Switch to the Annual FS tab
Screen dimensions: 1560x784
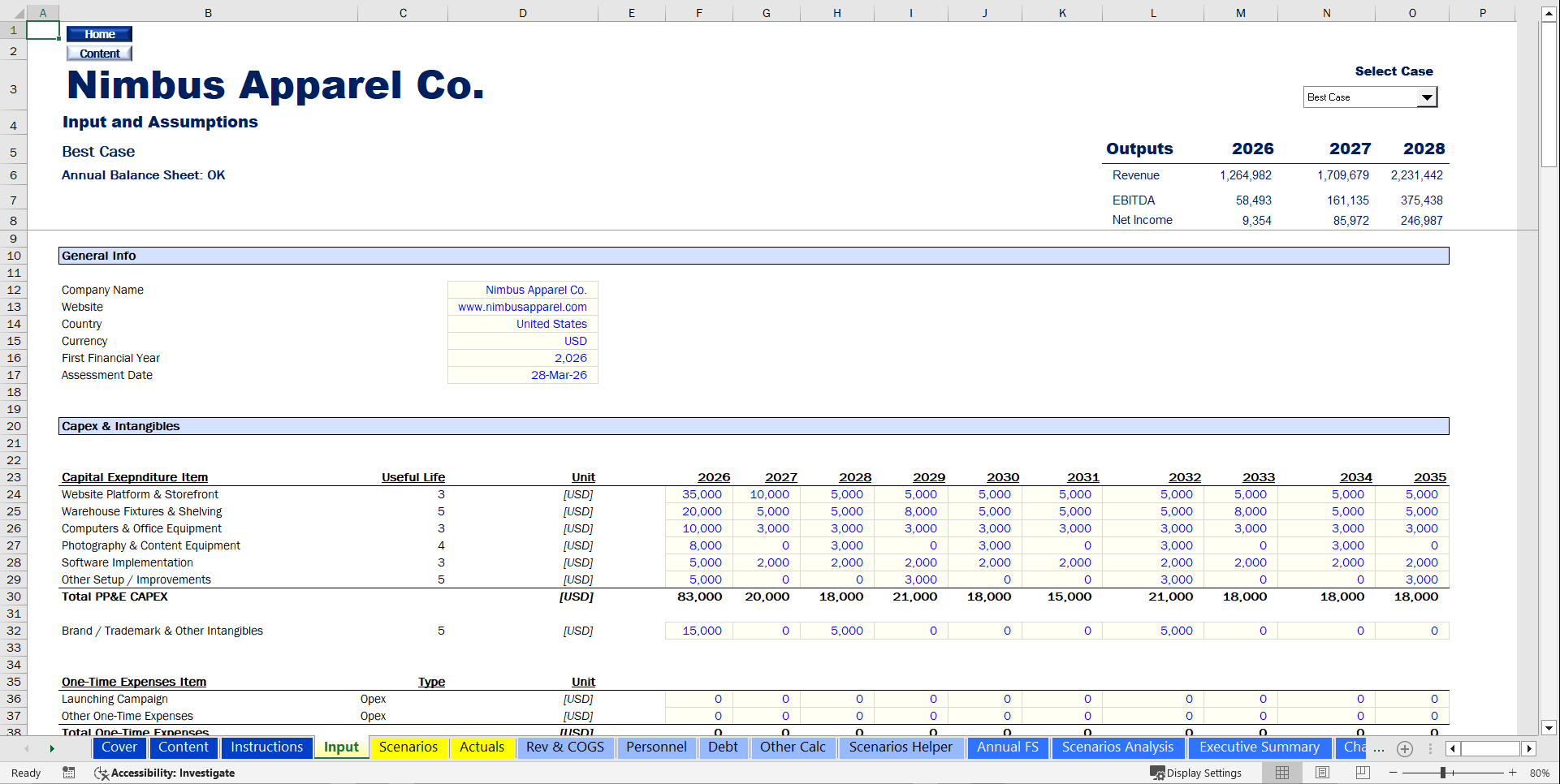(x=1008, y=747)
